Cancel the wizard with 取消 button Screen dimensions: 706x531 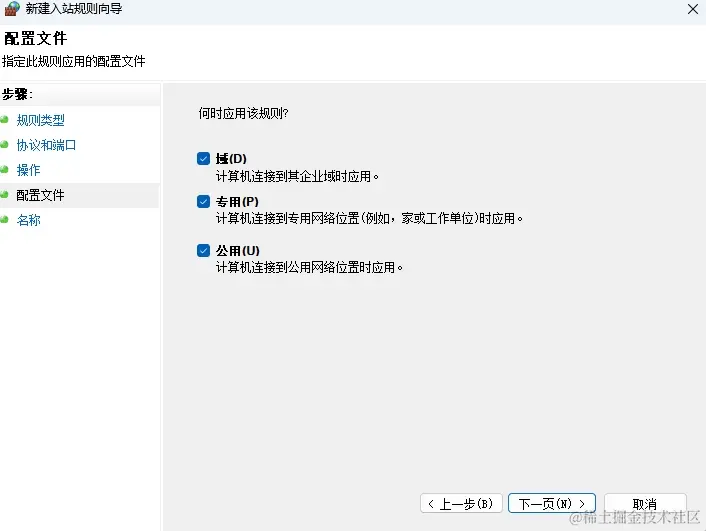[x=645, y=503]
